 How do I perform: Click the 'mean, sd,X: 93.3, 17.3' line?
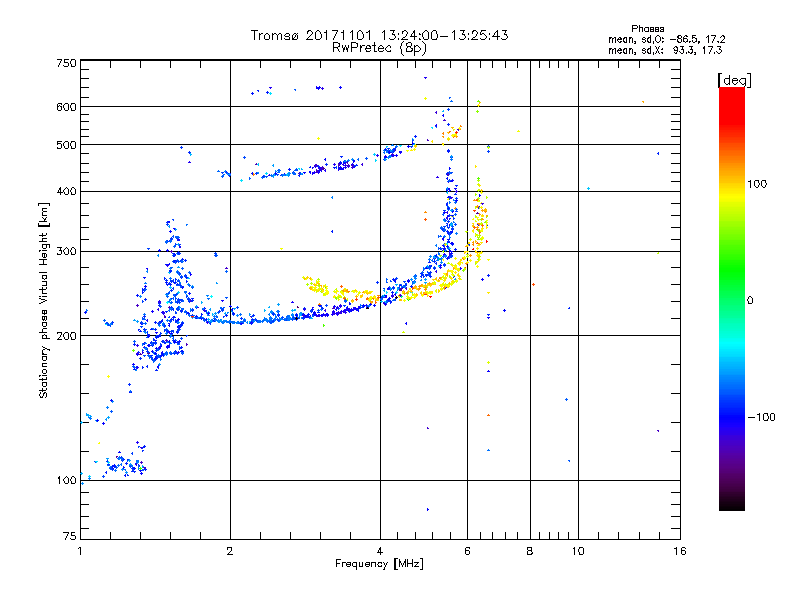pos(665,50)
